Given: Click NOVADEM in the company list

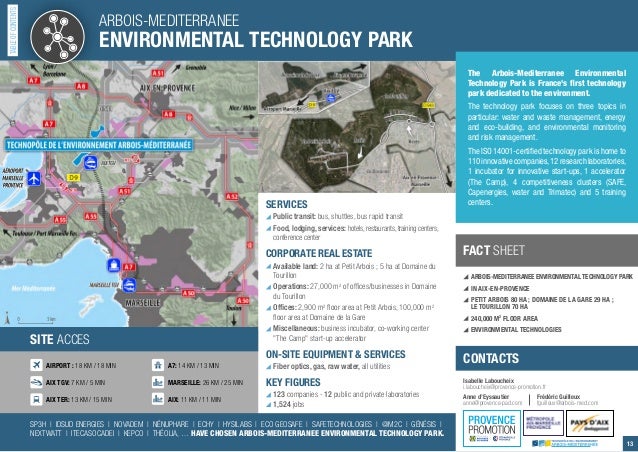Looking at the screenshot, I should (128, 424).
